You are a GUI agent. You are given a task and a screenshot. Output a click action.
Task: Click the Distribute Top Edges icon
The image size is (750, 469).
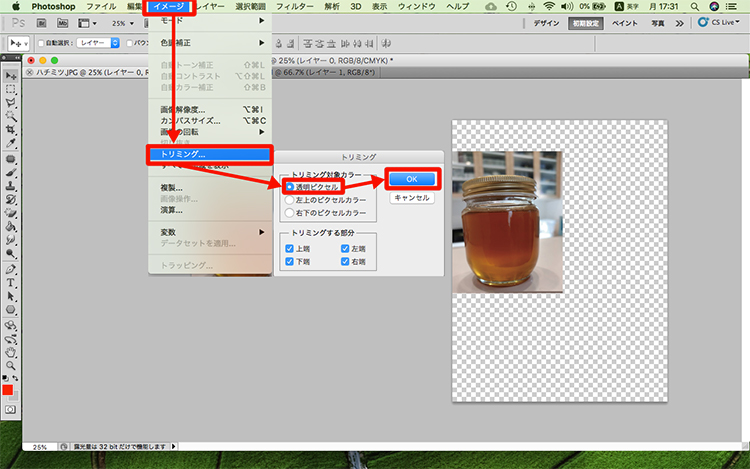(308, 44)
